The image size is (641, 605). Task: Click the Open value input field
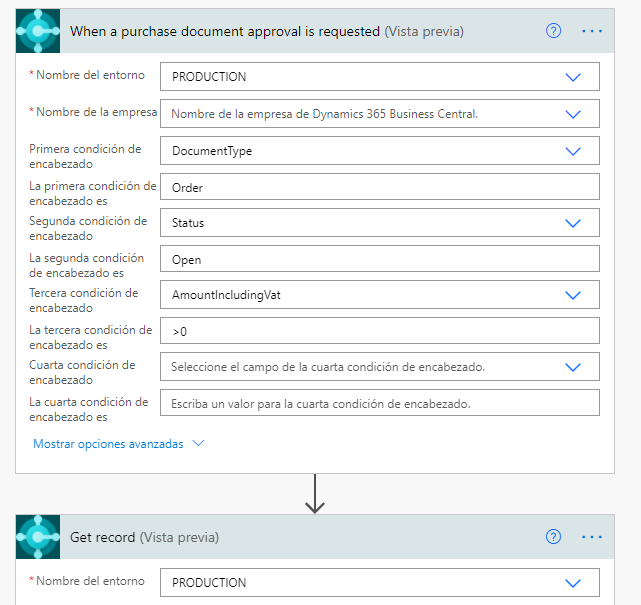pos(378,259)
